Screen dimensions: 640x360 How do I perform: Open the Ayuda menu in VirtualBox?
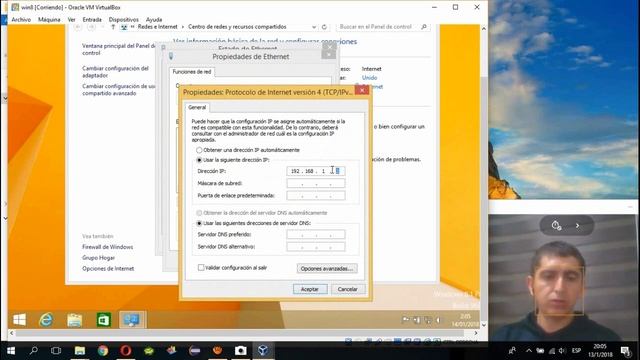coord(154,20)
